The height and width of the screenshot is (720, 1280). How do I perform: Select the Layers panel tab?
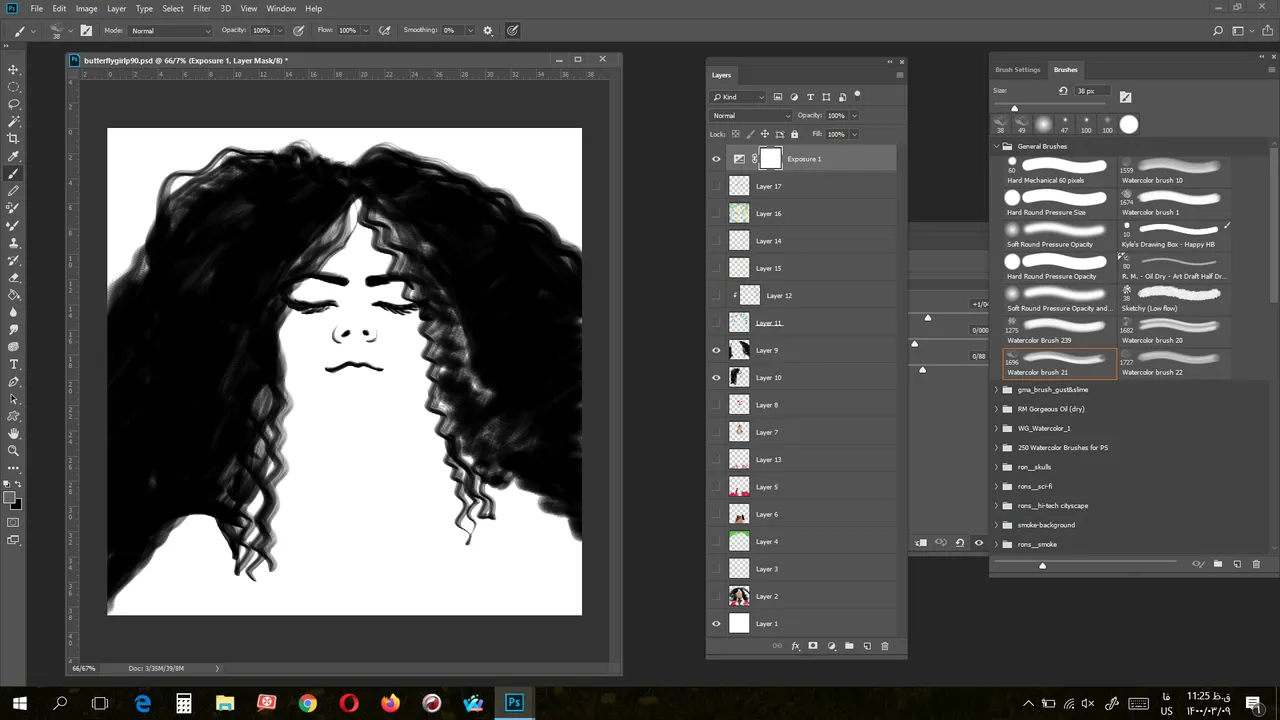click(721, 75)
